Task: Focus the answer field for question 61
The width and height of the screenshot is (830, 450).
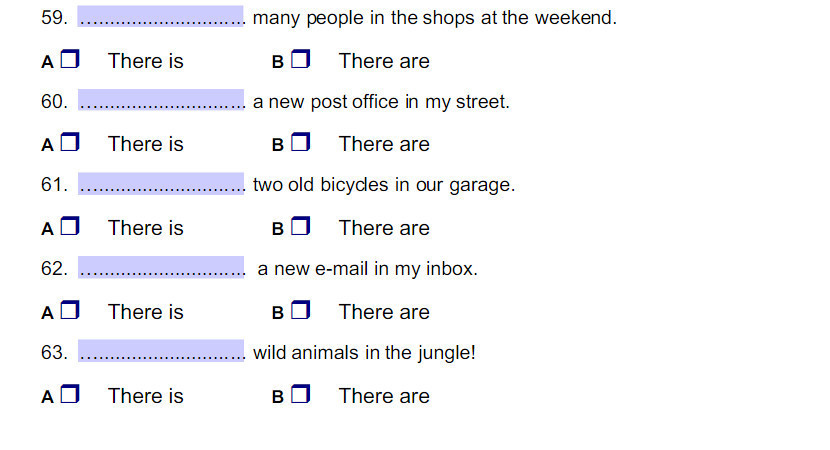Action: point(161,183)
